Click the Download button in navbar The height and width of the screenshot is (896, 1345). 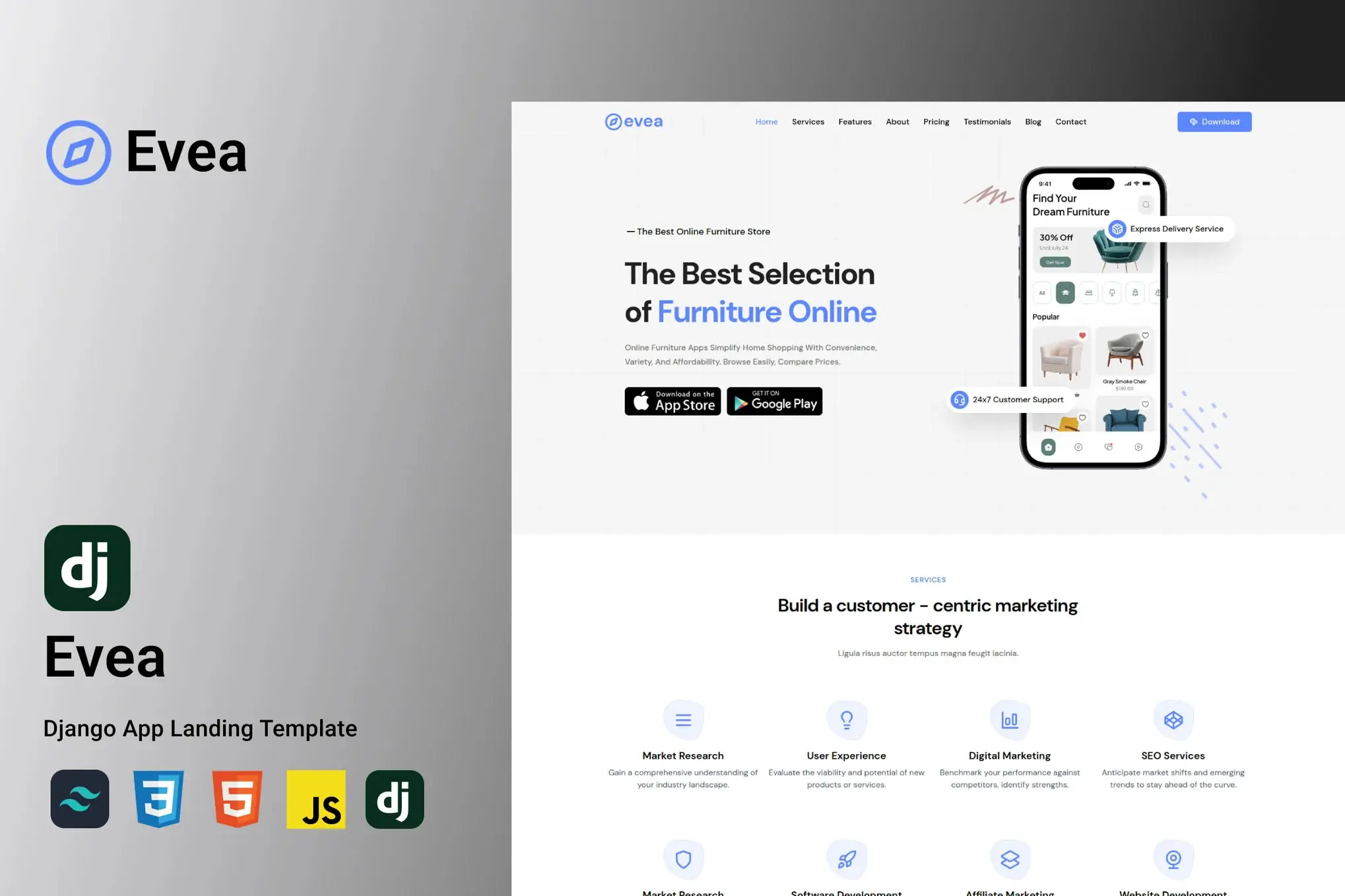pos(1214,121)
